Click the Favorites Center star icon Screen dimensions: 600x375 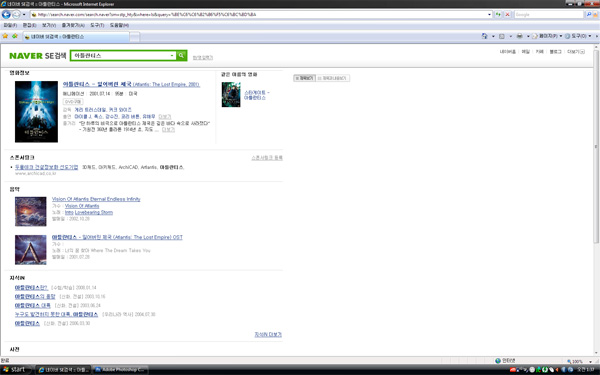[x=5, y=36]
